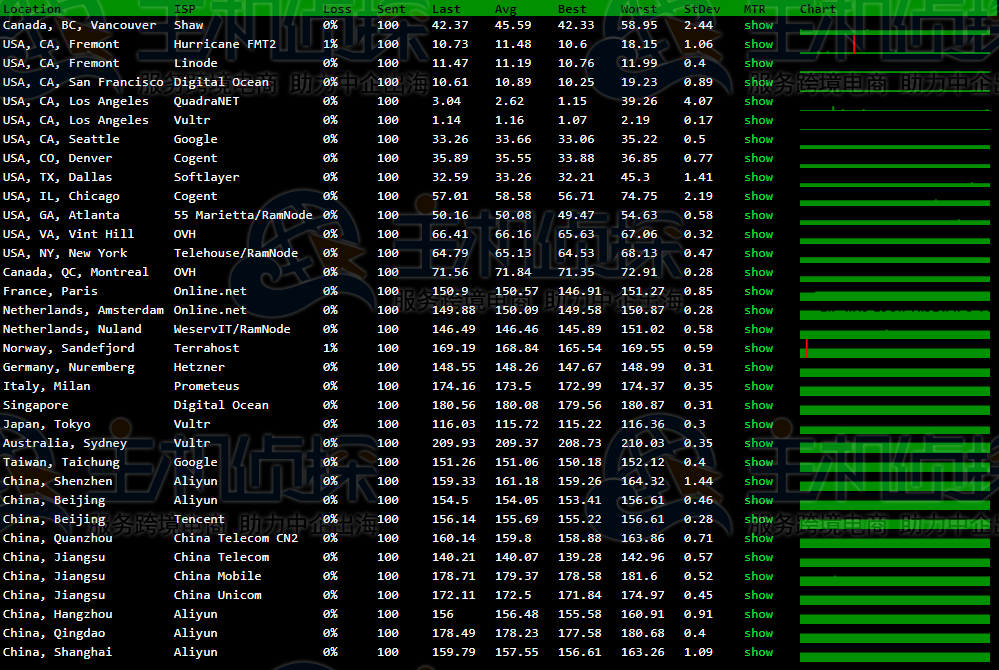Click the chart bar for China Mobile Jiangsu

897,576
